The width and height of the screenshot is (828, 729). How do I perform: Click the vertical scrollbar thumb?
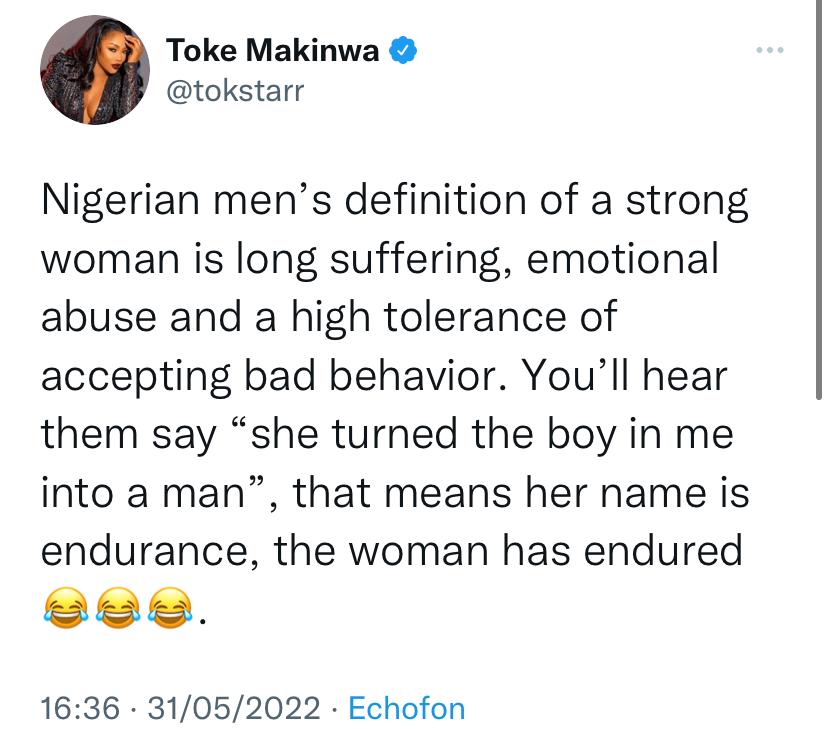[818, 201]
